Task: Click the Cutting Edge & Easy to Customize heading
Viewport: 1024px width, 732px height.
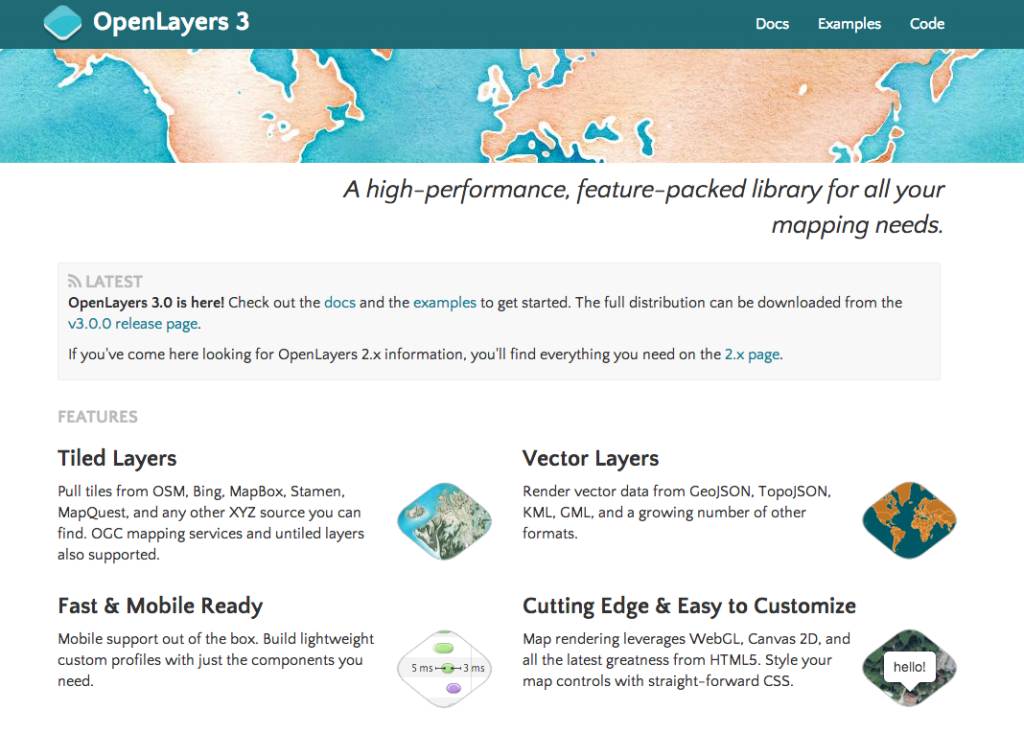Action: tap(689, 606)
